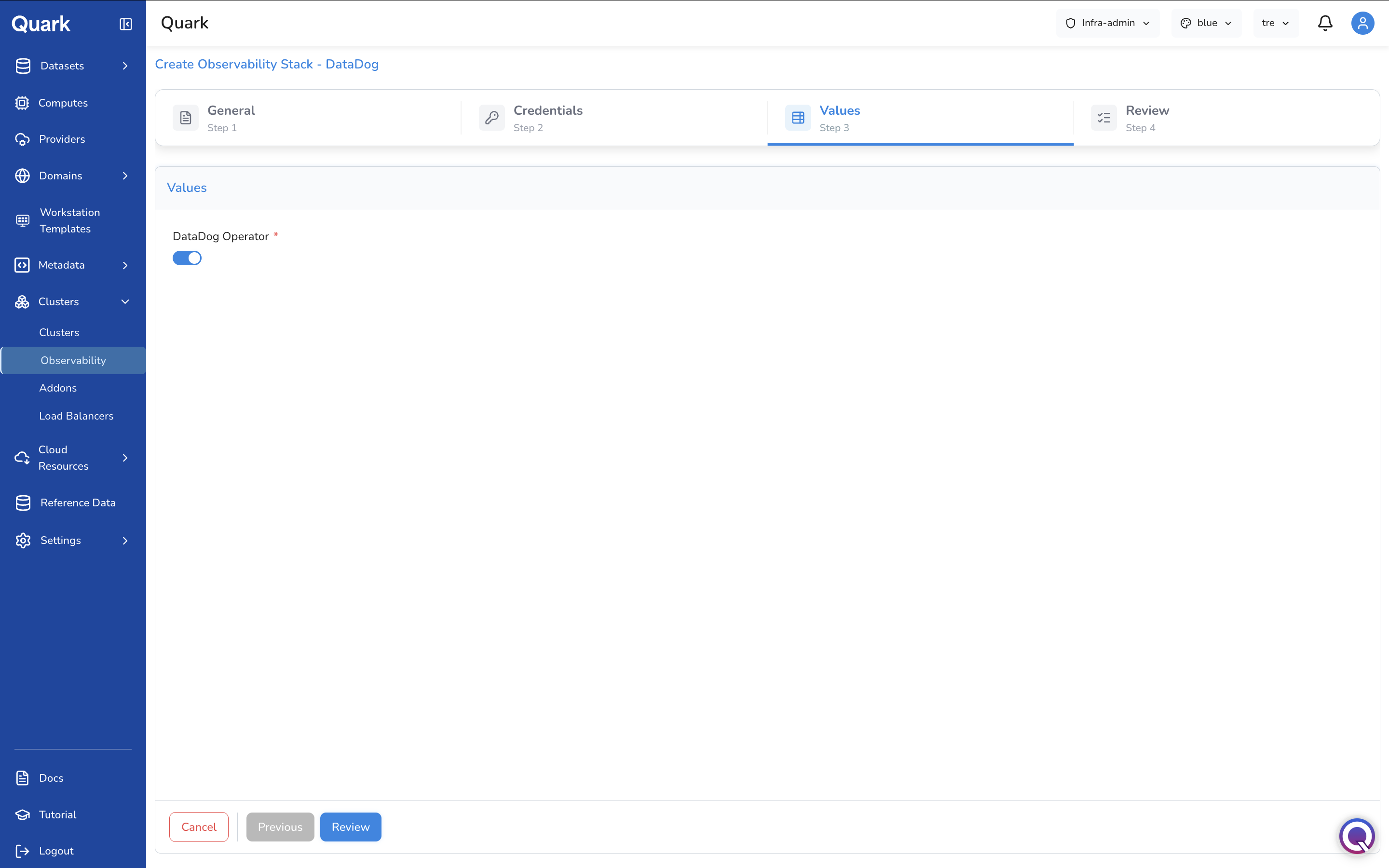
Task: Expand the Datasets submenu chevron
Action: pyautogui.click(x=125, y=66)
